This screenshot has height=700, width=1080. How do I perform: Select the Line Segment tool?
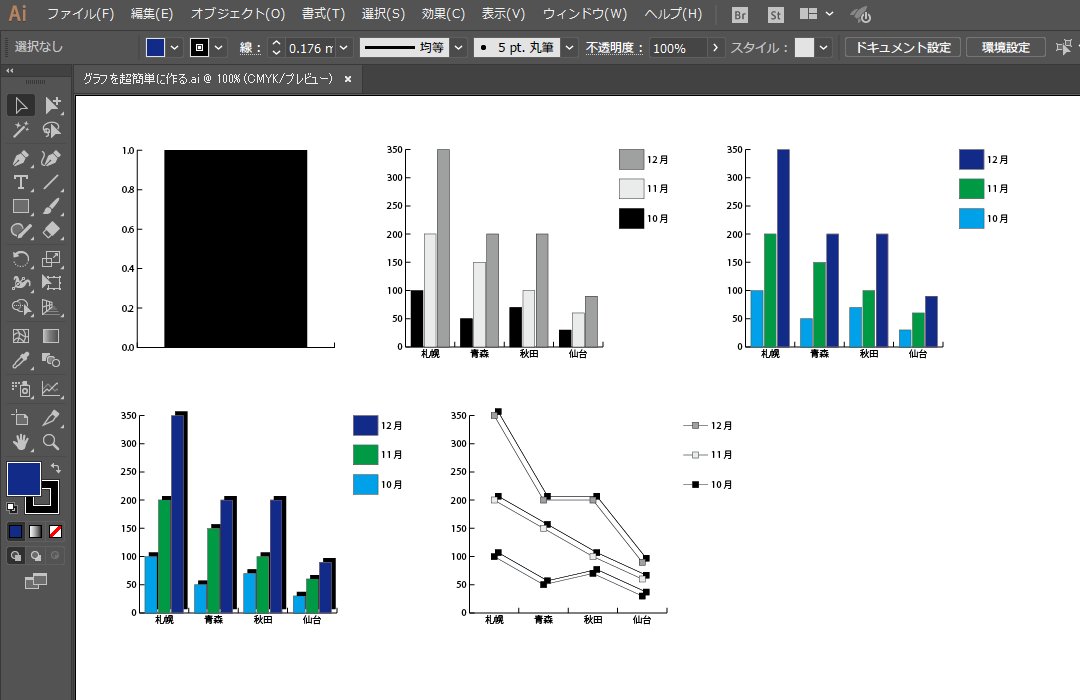pyautogui.click(x=52, y=182)
